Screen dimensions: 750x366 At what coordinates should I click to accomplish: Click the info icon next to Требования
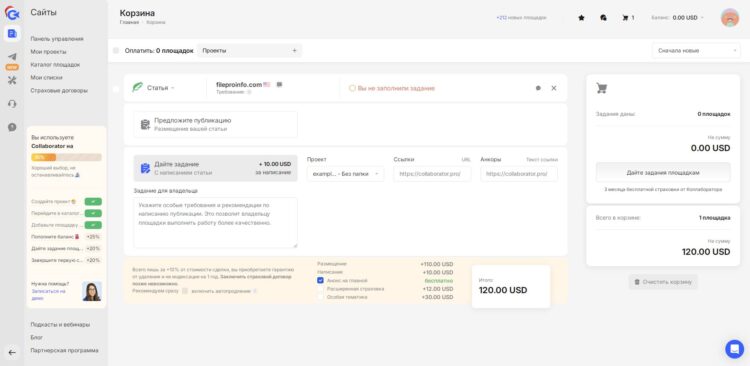tap(249, 92)
